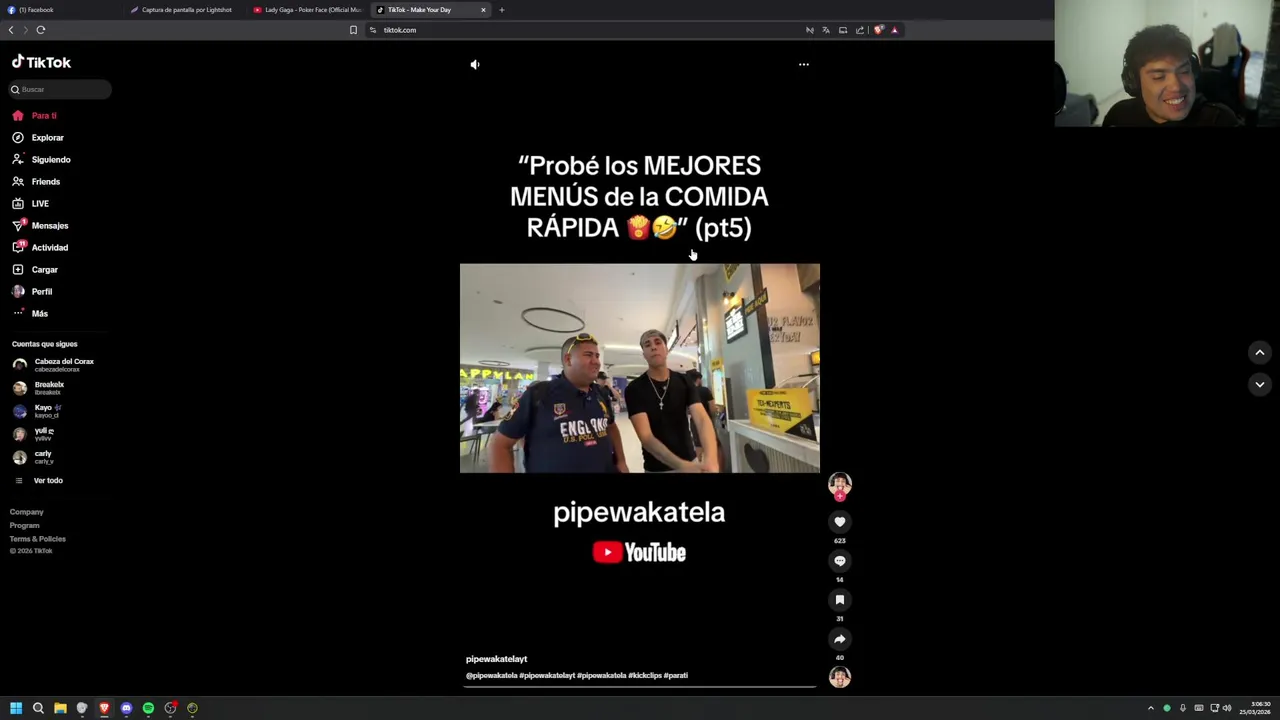
Task: Open Explorar in the sidebar
Action: tap(38, 138)
